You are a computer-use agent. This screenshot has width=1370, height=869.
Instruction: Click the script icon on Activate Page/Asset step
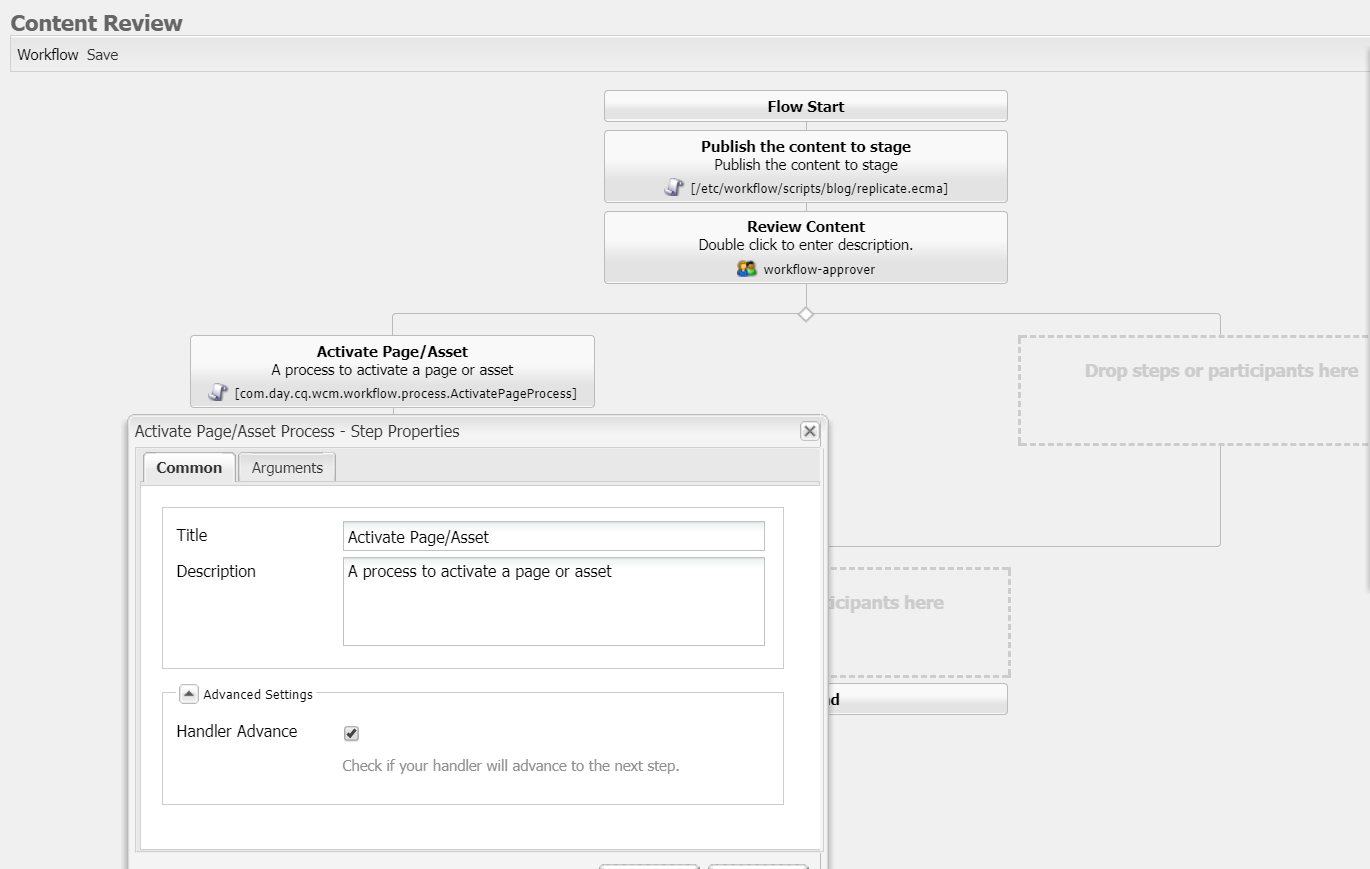pos(217,392)
